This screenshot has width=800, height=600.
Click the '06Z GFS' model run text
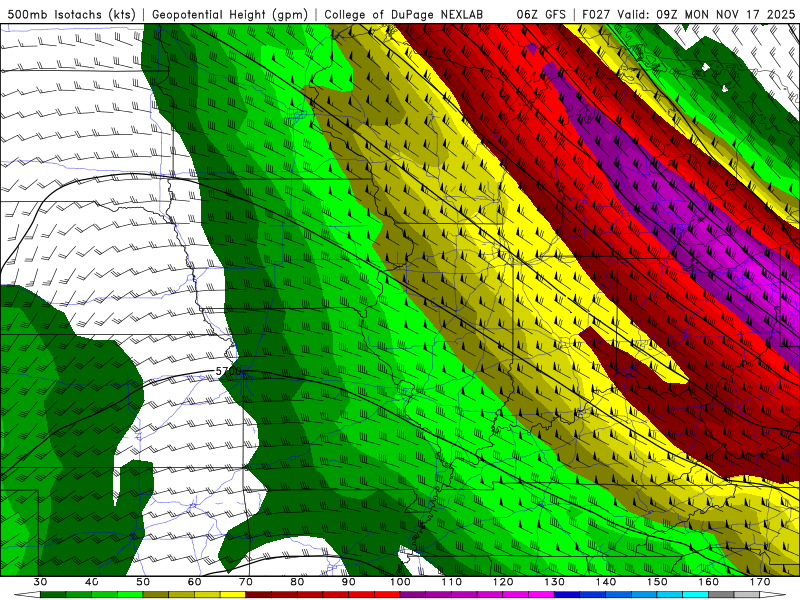tap(541, 15)
